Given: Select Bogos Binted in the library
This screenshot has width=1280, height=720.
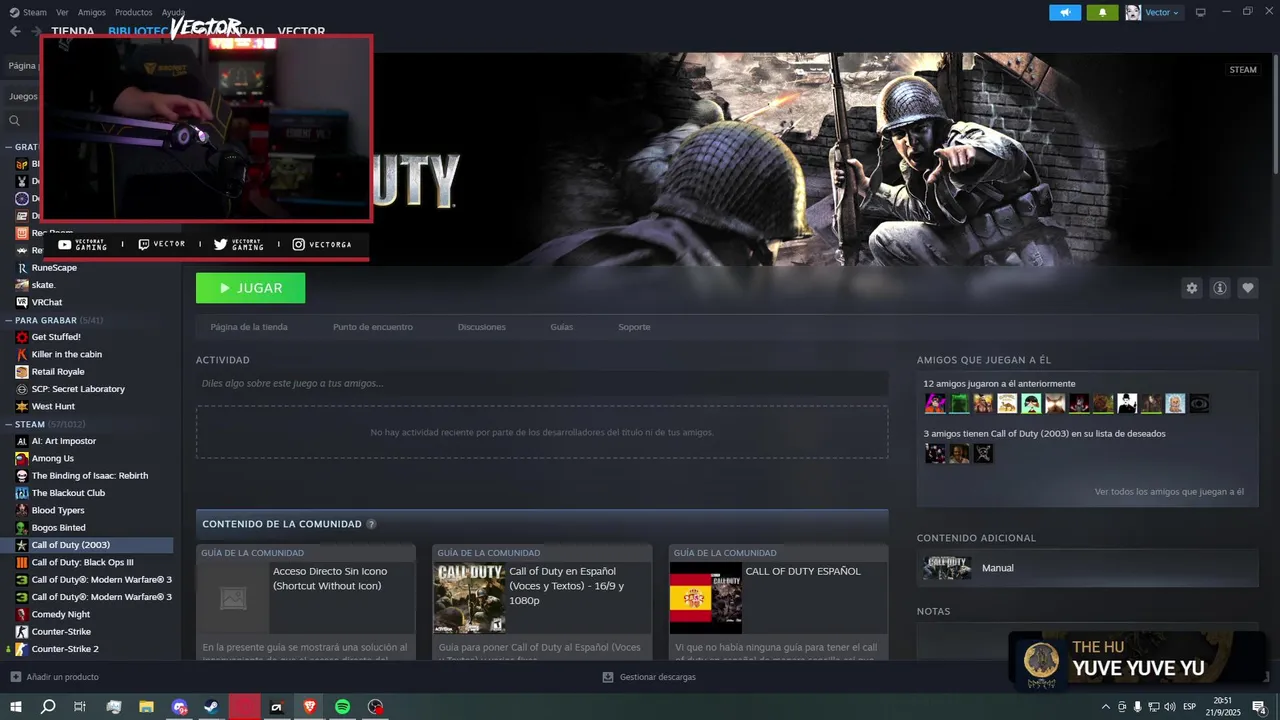Looking at the screenshot, I should (58, 528).
